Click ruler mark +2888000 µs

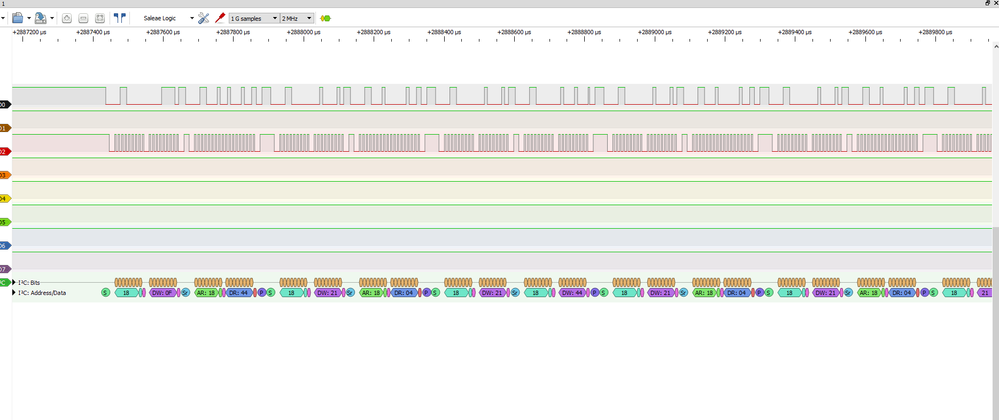point(303,32)
